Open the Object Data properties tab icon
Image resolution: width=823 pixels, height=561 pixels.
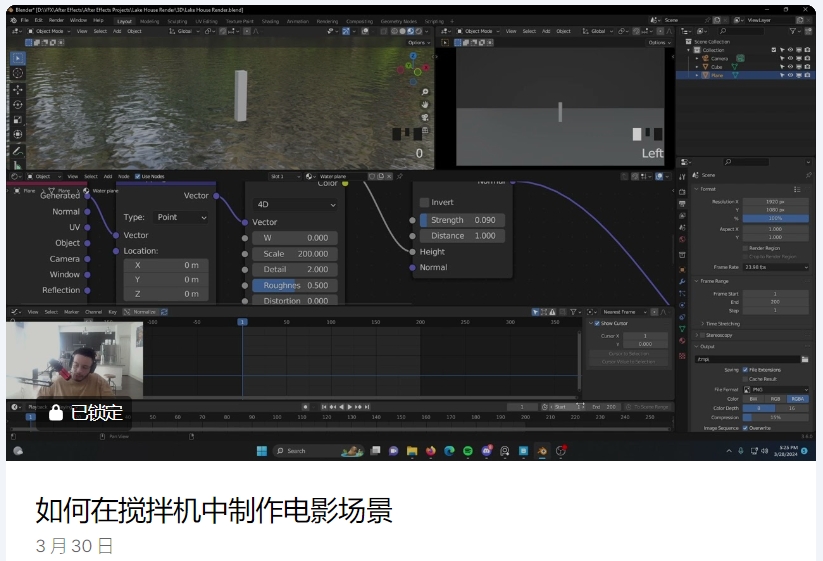pyautogui.click(x=682, y=329)
